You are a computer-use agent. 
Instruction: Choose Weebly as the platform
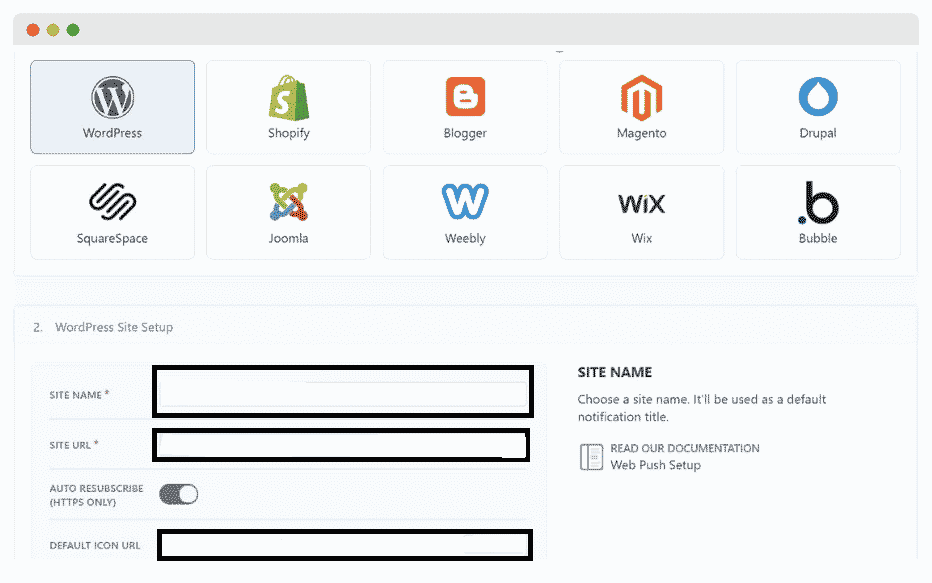465,212
